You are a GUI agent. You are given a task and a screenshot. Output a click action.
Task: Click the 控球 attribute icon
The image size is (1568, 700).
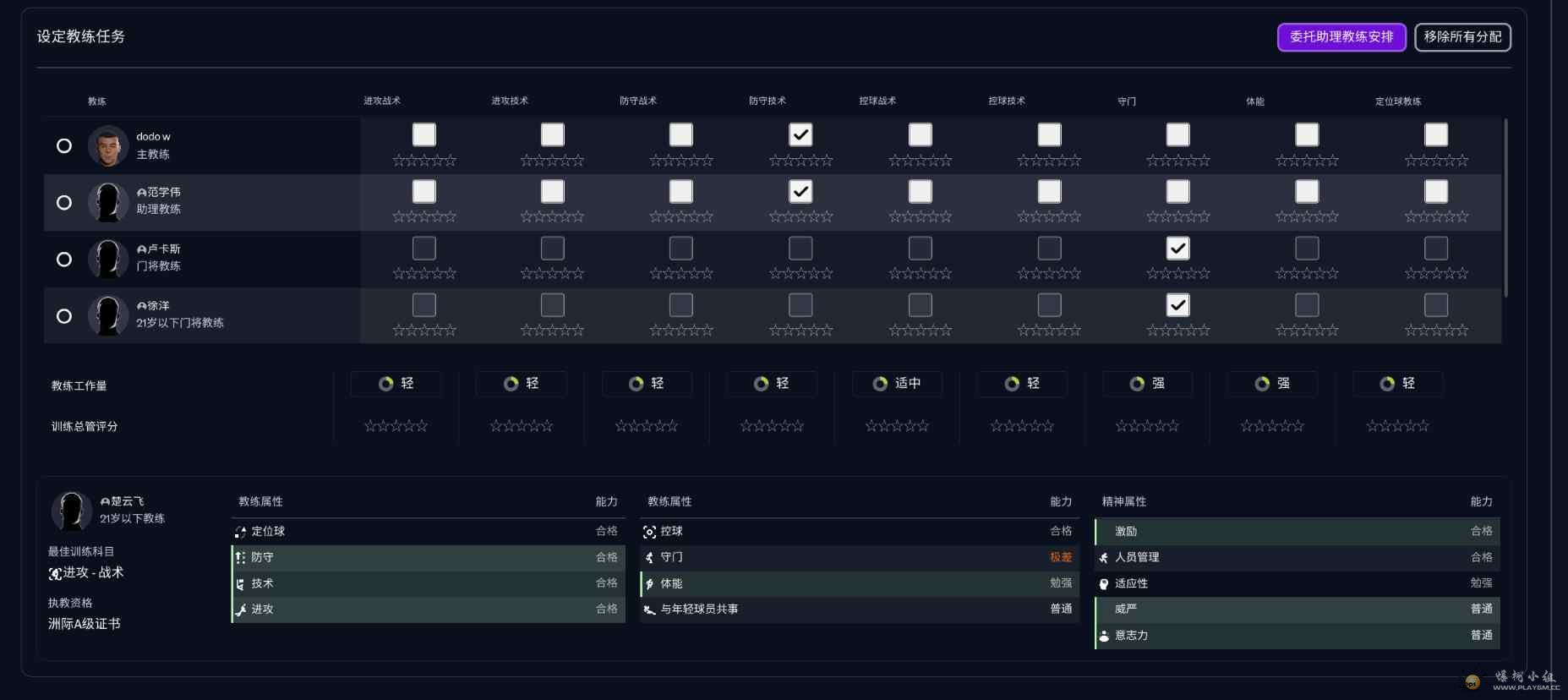click(x=649, y=532)
